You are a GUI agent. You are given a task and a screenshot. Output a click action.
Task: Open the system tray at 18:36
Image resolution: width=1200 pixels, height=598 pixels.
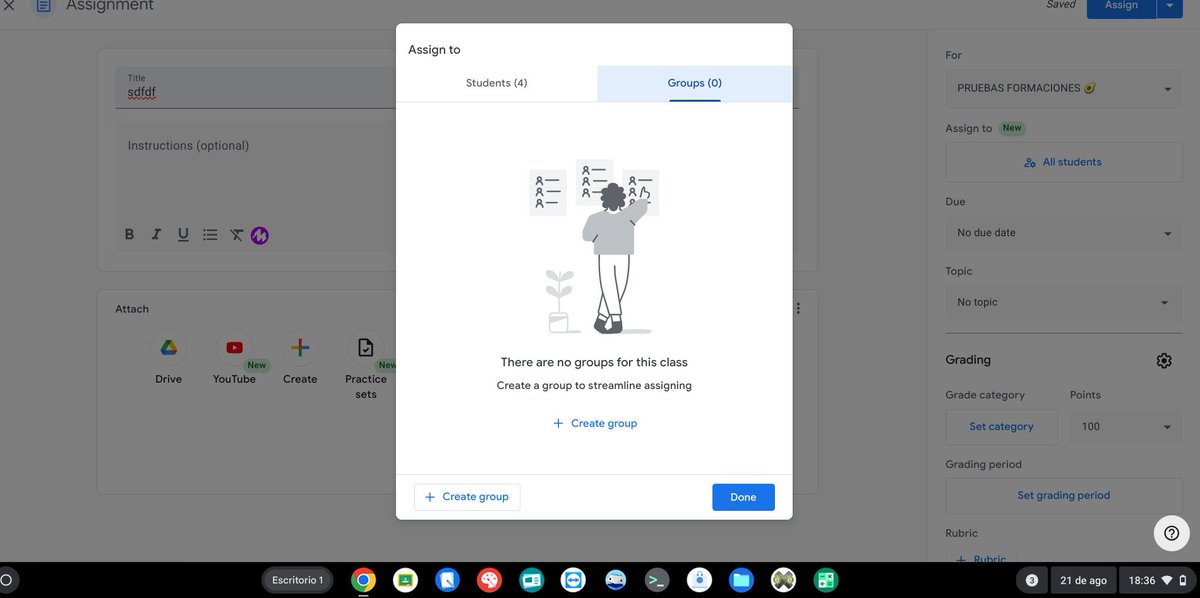coord(1157,580)
